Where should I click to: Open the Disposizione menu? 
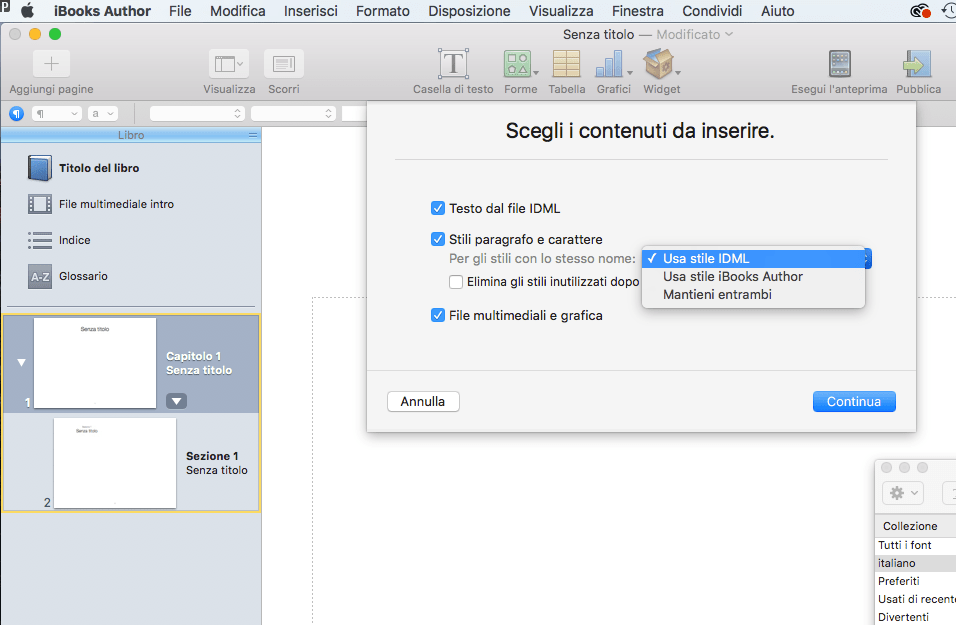[469, 11]
